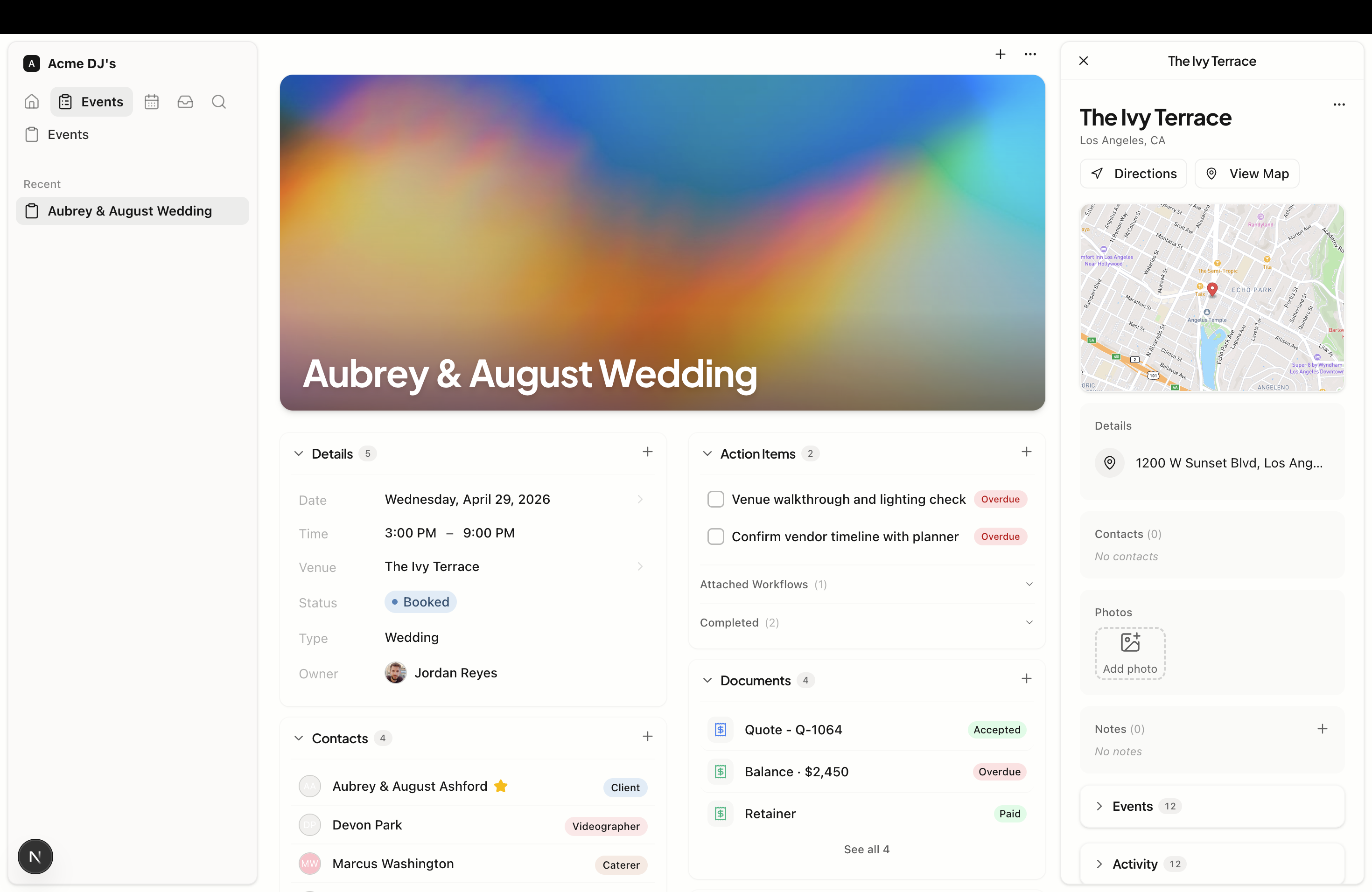Screen dimensions: 1372x892
Task: Open Quote - Q-1064 document
Action: tap(867, 730)
